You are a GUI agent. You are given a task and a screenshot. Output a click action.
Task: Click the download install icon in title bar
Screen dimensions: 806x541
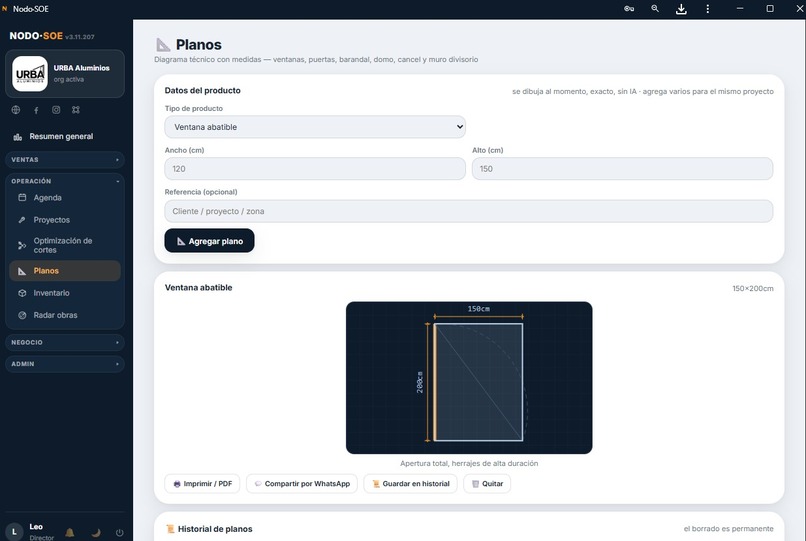pyautogui.click(x=681, y=9)
